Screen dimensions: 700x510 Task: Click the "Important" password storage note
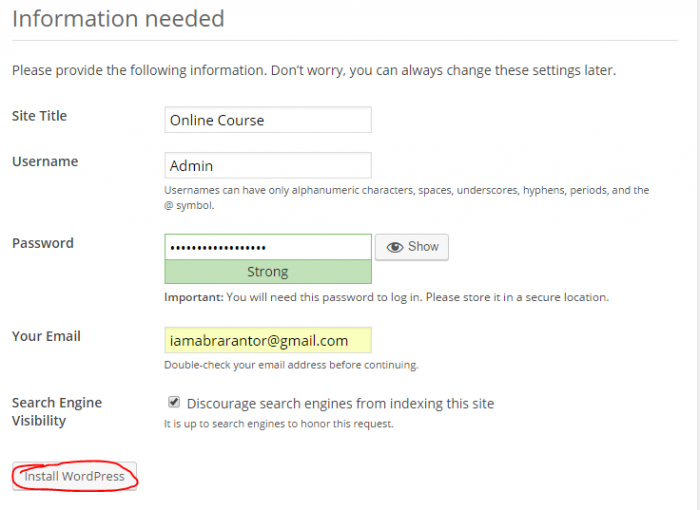tap(386, 297)
